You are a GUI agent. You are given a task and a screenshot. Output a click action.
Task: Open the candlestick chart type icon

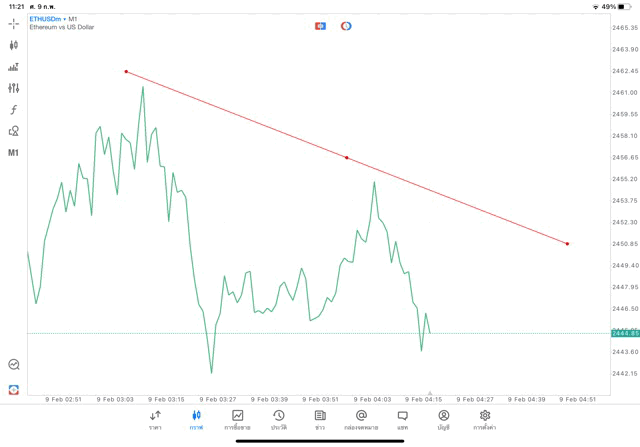pyautogui.click(x=14, y=45)
